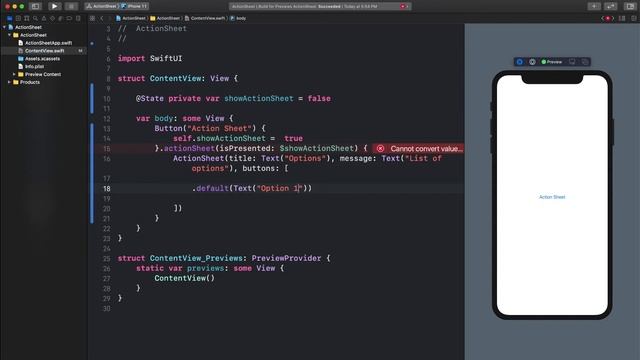Tap the Action Sheet button in preview
This screenshot has height=360, width=640.
(x=552, y=197)
